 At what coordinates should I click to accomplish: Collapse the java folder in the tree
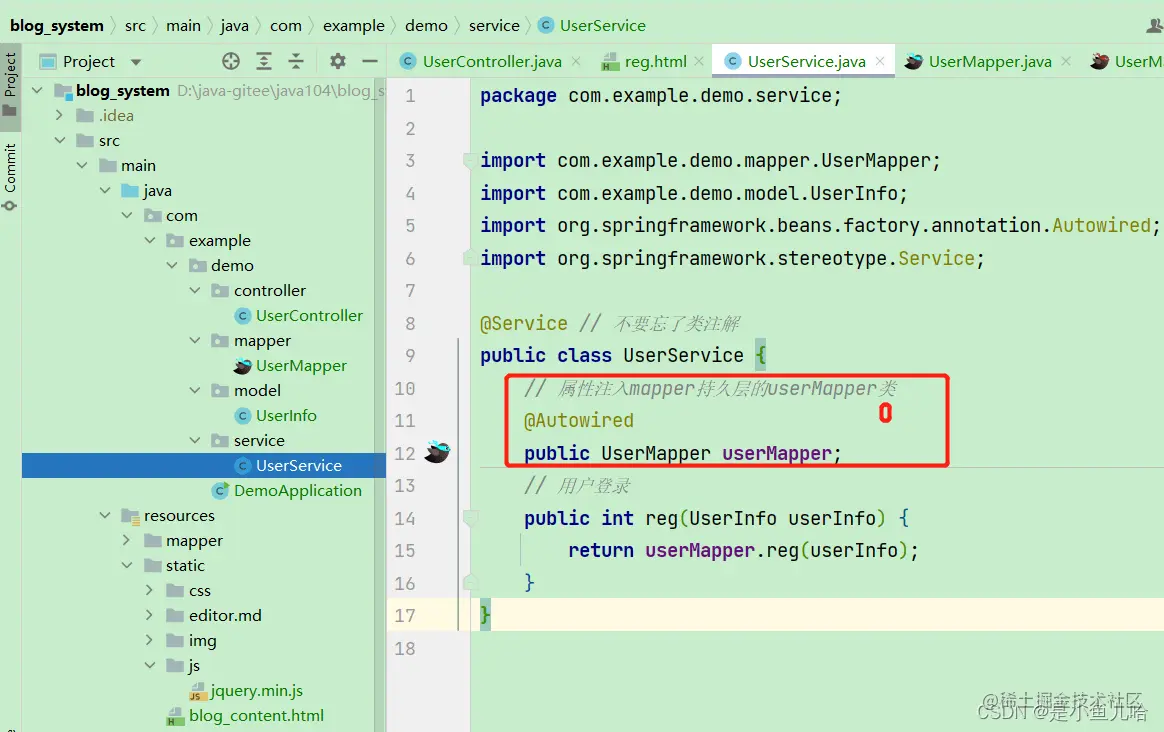point(105,190)
